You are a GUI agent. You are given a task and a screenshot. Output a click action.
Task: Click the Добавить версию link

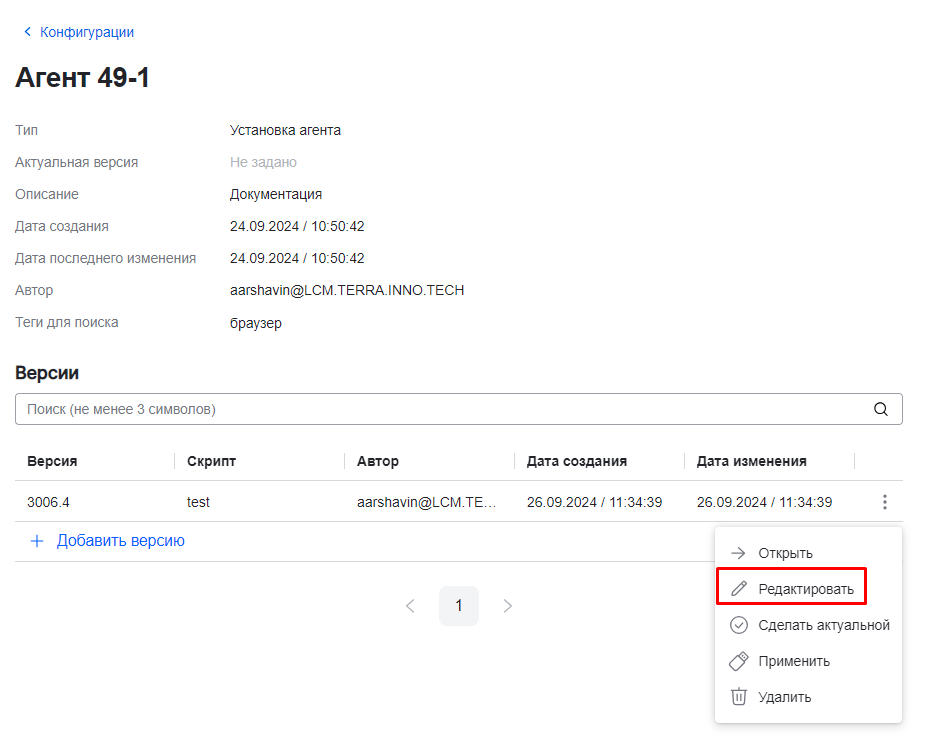tap(120, 541)
